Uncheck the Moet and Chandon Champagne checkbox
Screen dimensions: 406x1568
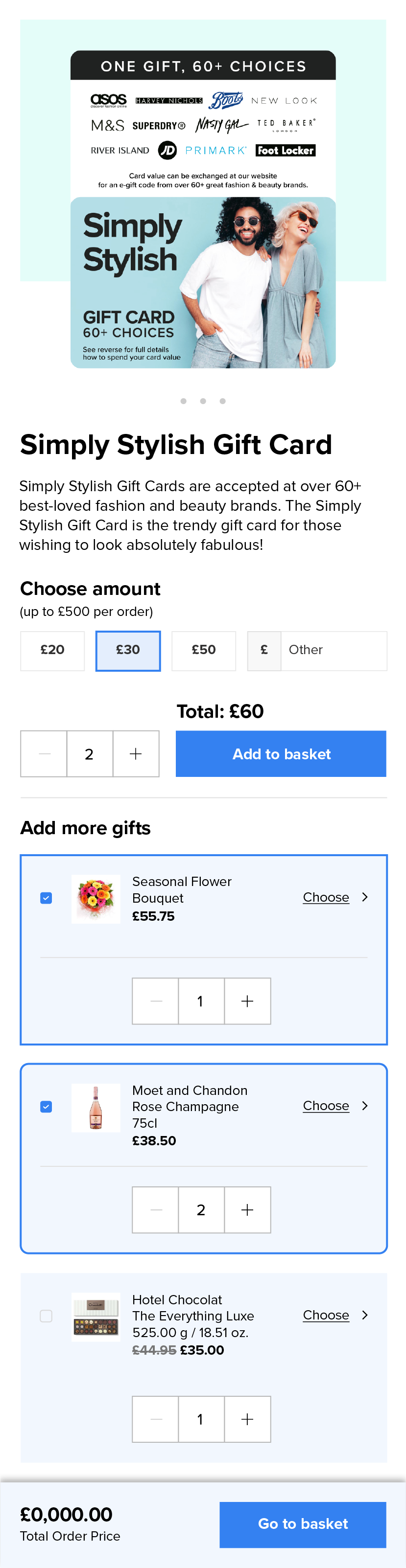pos(47,1106)
